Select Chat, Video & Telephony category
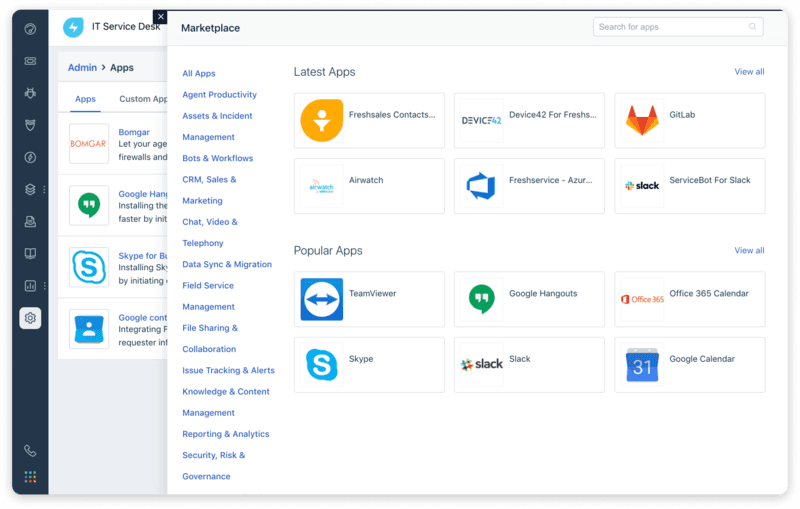The width and height of the screenshot is (800, 509). [x=210, y=233]
